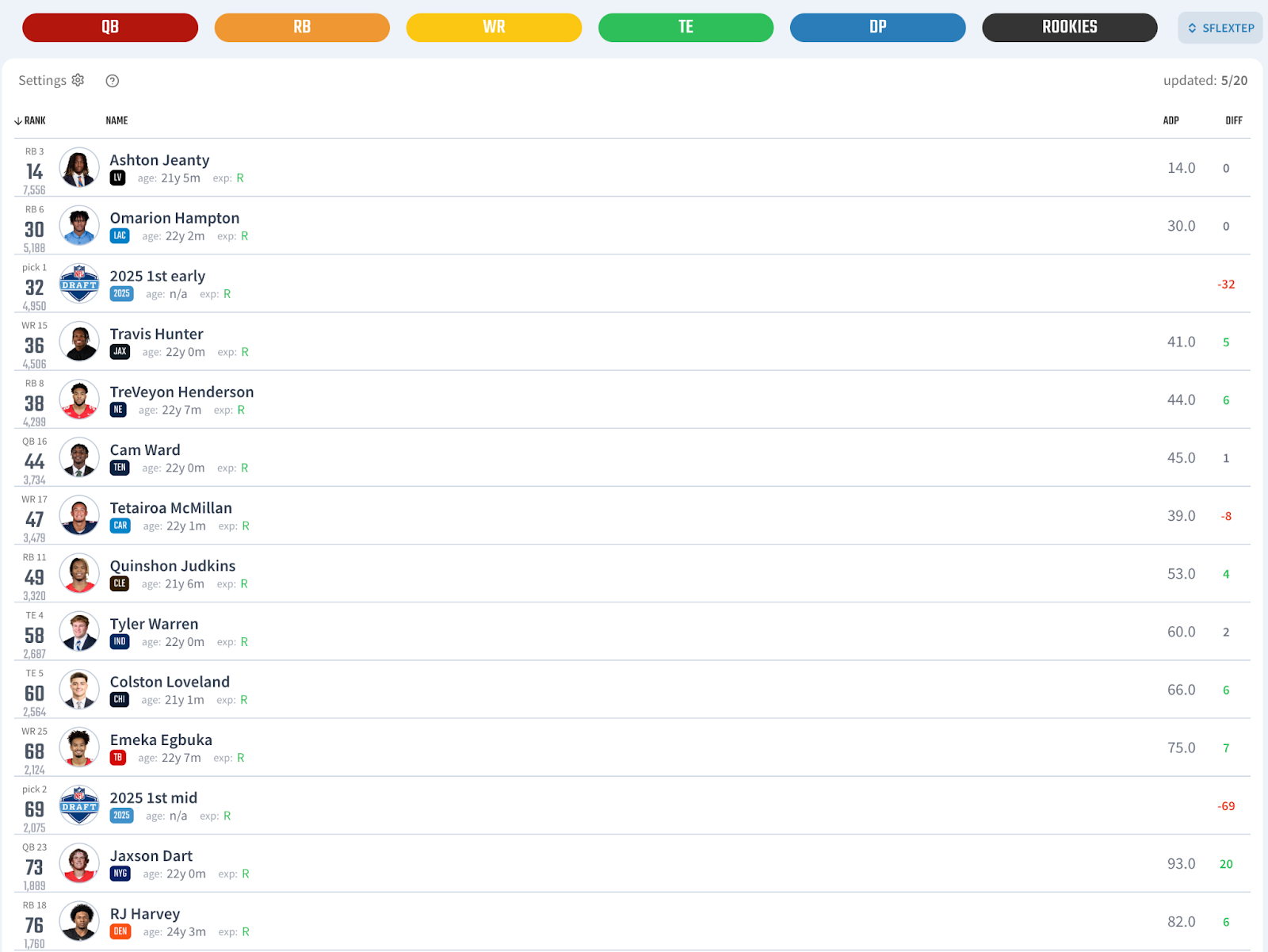The image size is (1268, 952).
Task: Open TreVeyon Henderson's player page
Action: [x=181, y=392]
